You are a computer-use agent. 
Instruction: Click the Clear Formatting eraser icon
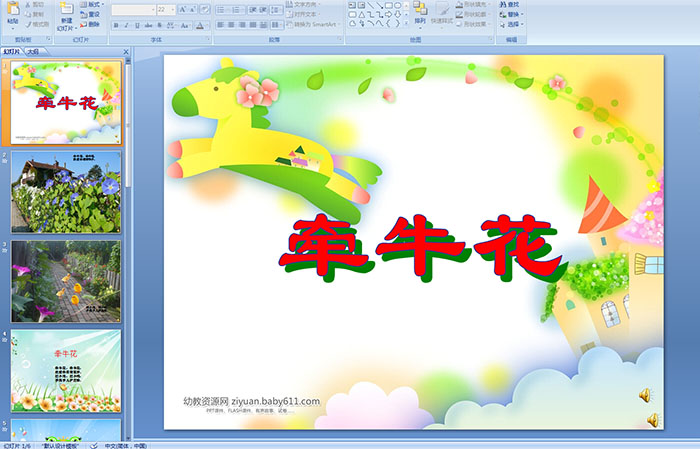[204, 10]
